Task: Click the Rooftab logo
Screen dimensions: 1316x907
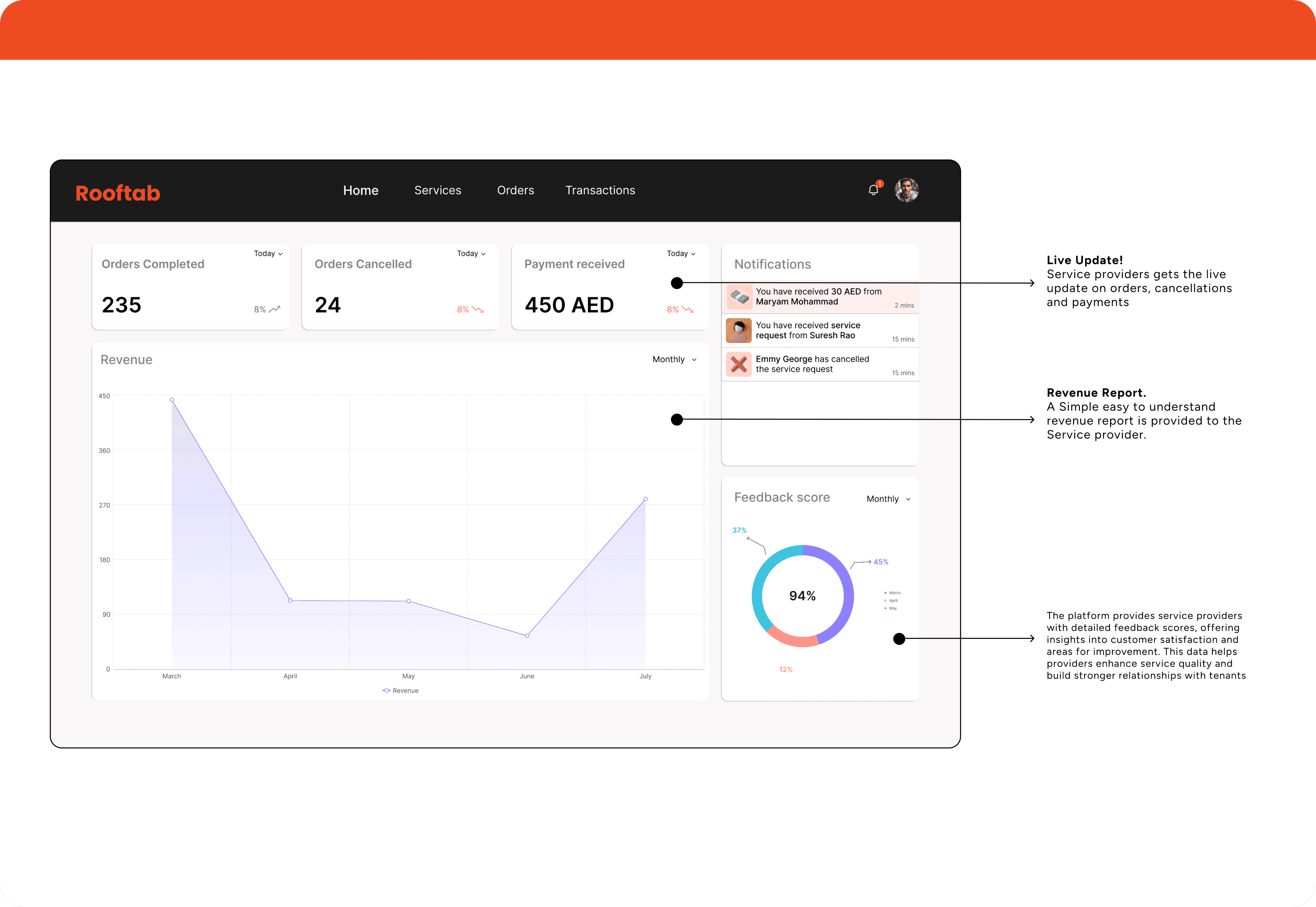Action: (x=118, y=193)
